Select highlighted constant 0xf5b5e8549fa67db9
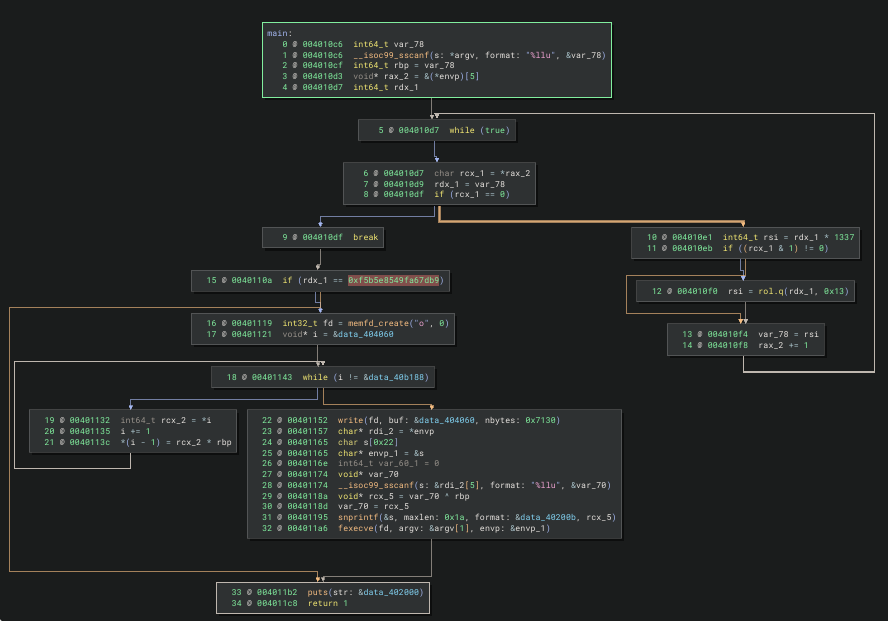Image resolution: width=888 pixels, height=621 pixels. pos(394,280)
